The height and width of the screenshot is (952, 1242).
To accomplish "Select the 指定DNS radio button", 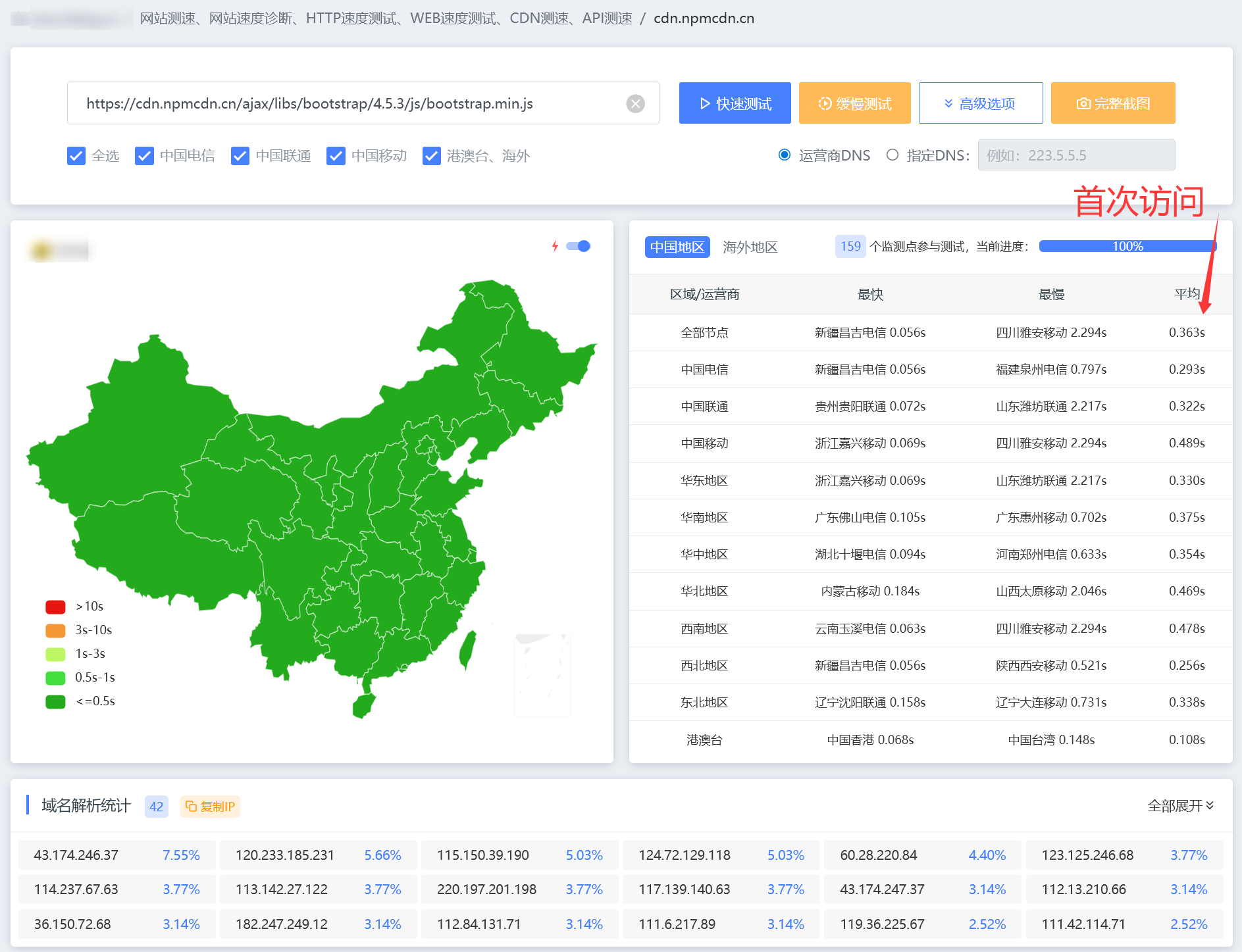I will click(893, 155).
